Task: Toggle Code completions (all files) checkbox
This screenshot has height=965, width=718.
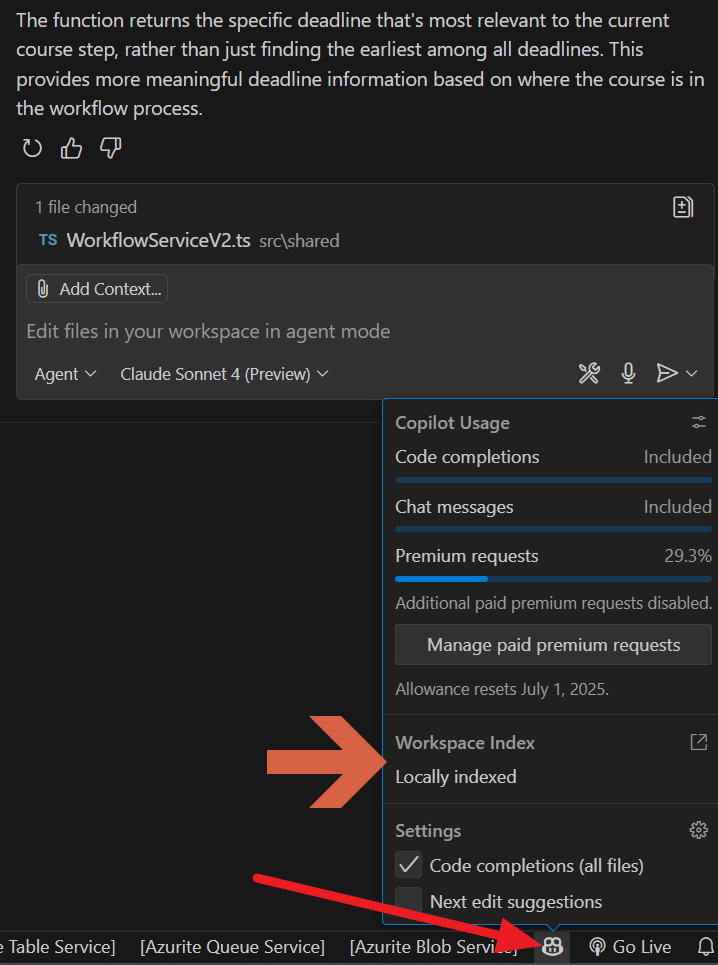Action: tap(409, 865)
